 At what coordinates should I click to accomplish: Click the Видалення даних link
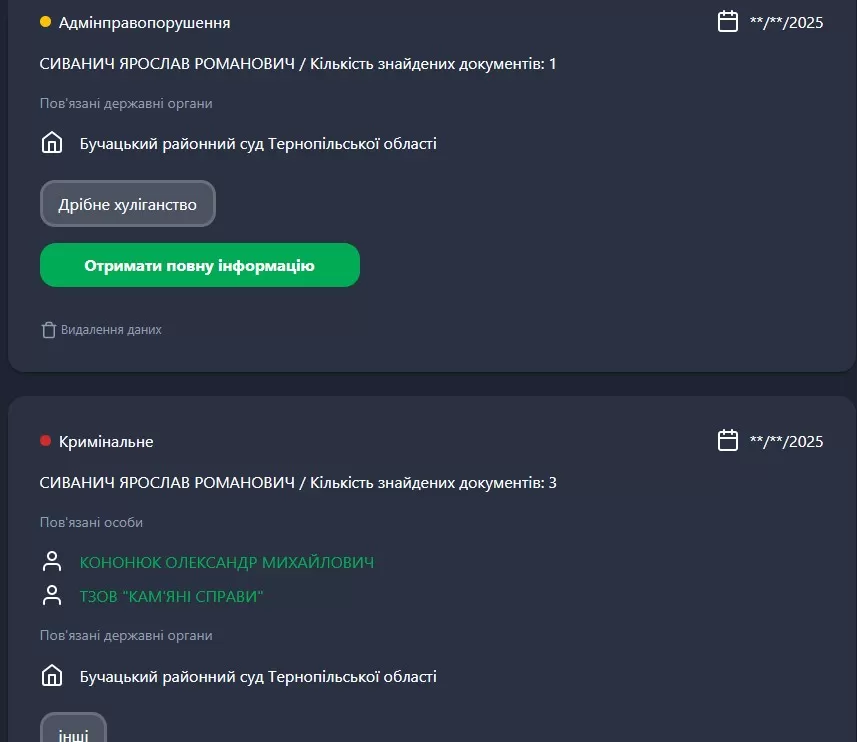(111, 329)
